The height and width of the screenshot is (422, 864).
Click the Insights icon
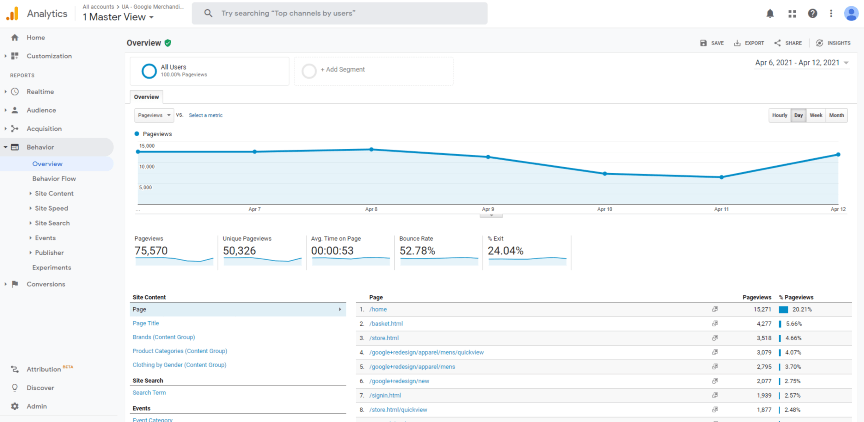819,43
